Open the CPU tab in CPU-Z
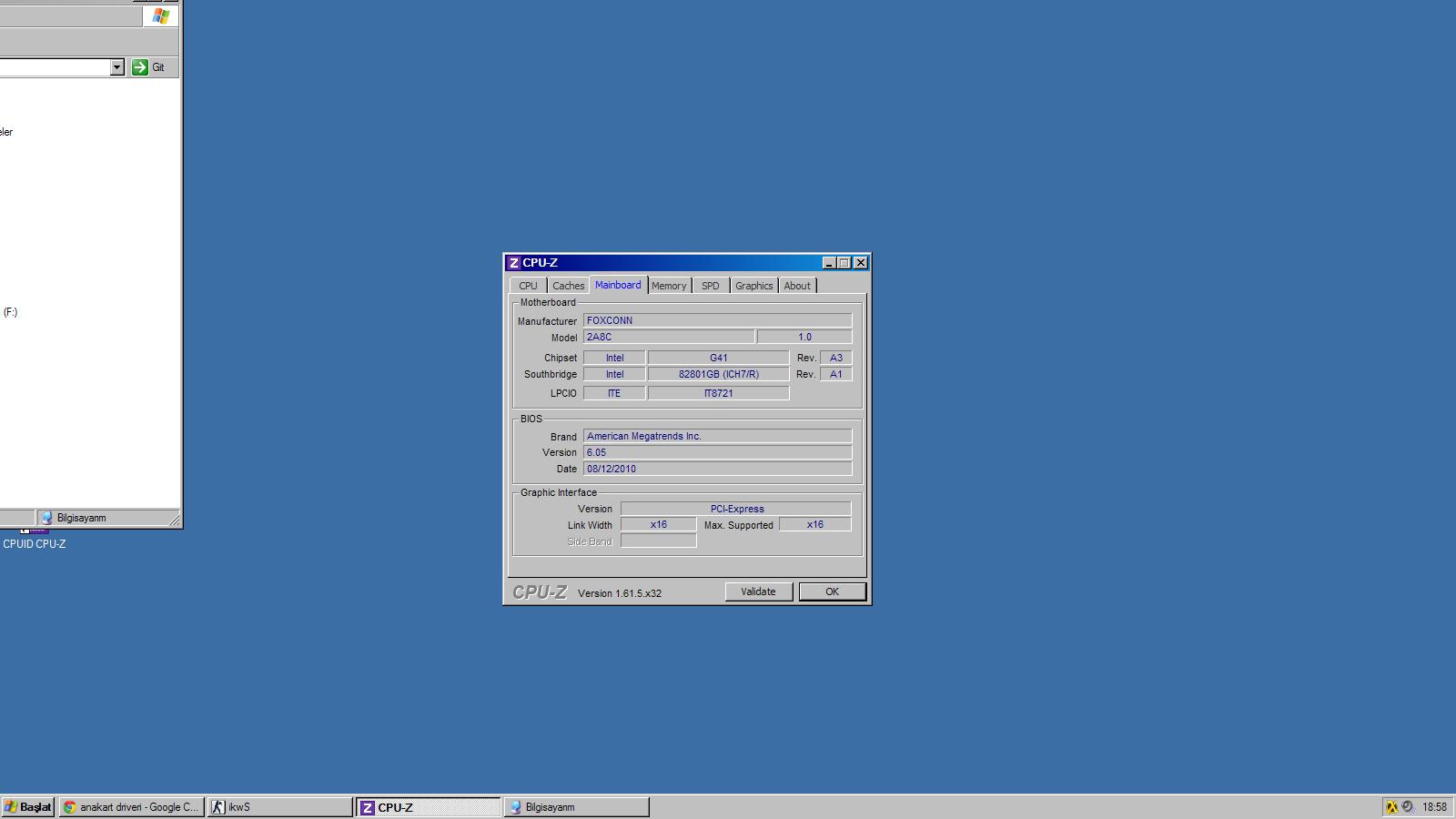 point(528,286)
